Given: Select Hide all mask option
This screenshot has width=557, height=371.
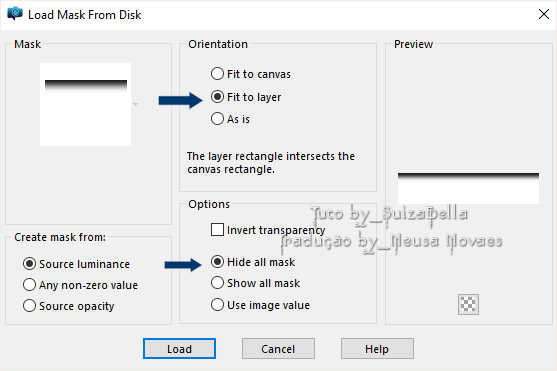Looking at the screenshot, I should (x=253, y=262).
